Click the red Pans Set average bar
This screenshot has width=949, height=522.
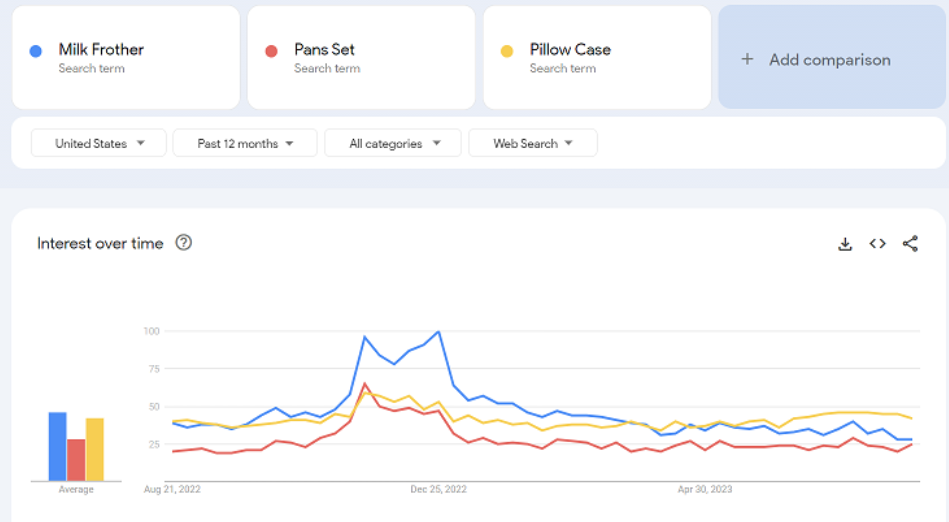coord(76,460)
